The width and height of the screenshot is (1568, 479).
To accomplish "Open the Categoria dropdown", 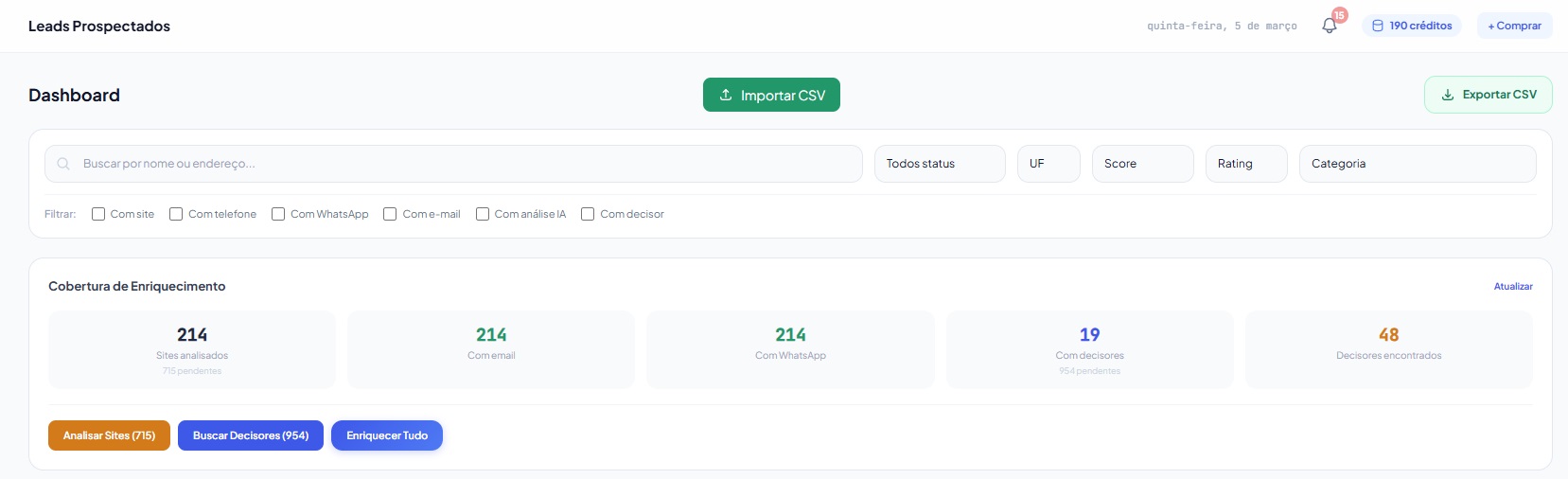I will 1417,164.
